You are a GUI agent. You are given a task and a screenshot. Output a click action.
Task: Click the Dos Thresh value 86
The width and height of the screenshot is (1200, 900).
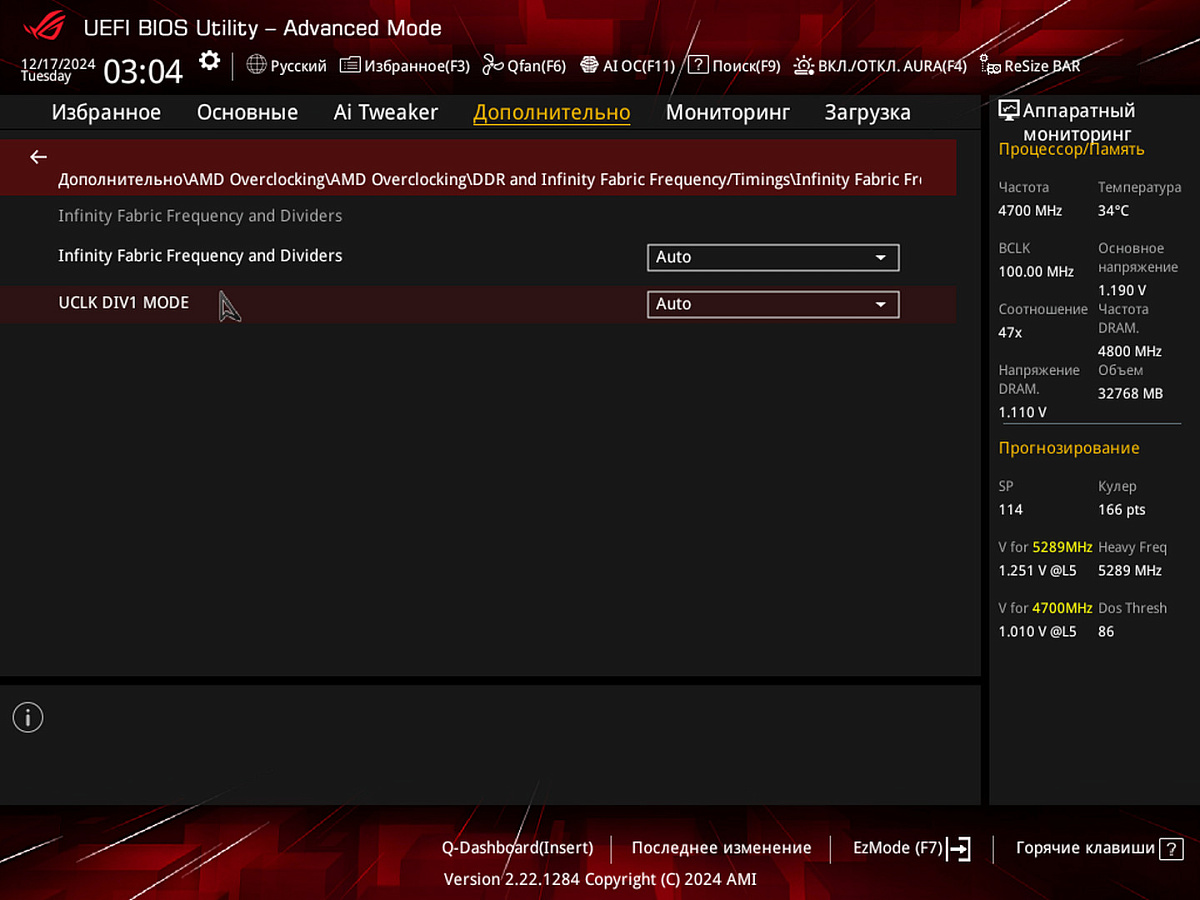point(1106,632)
